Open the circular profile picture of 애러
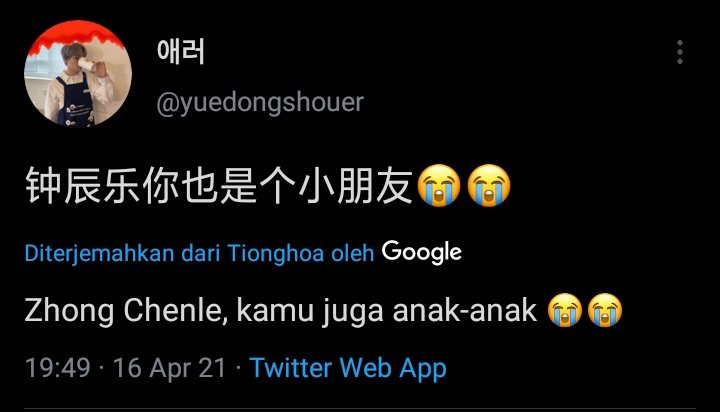Image resolution: width=720 pixels, height=412 pixels. [78, 74]
